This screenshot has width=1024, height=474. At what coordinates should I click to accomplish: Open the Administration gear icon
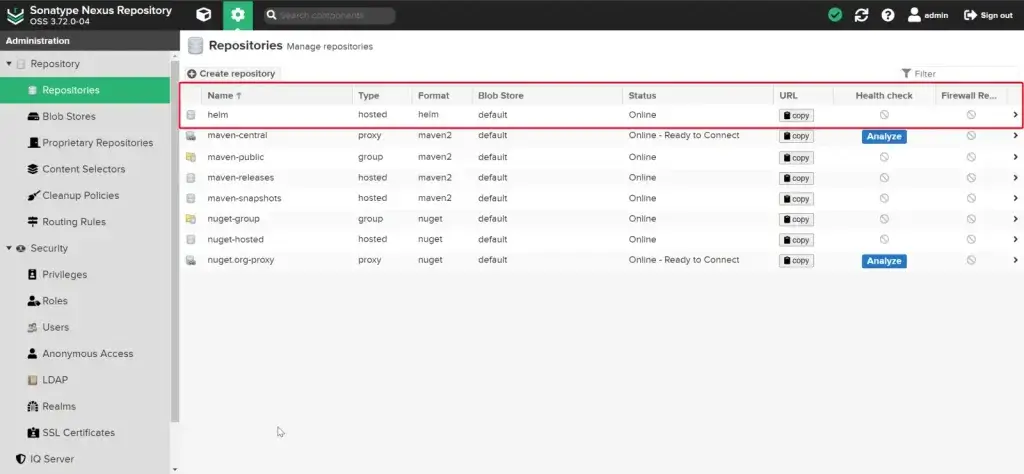238,14
